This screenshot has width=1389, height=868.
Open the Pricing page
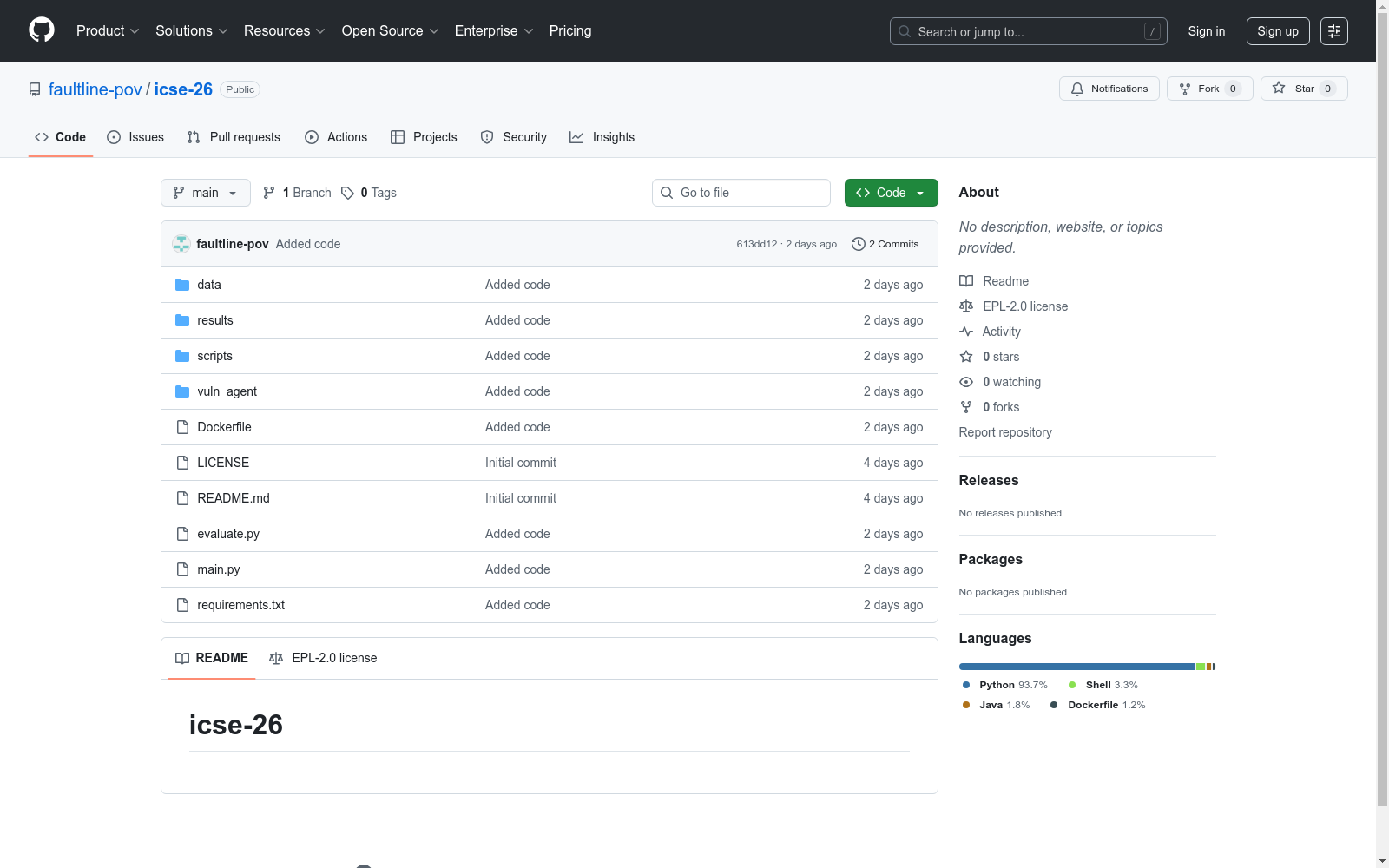click(x=570, y=30)
